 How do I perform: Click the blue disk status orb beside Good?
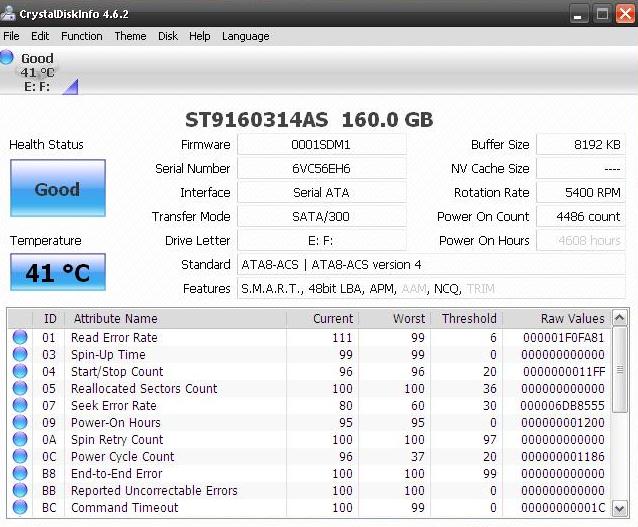pos(7,57)
